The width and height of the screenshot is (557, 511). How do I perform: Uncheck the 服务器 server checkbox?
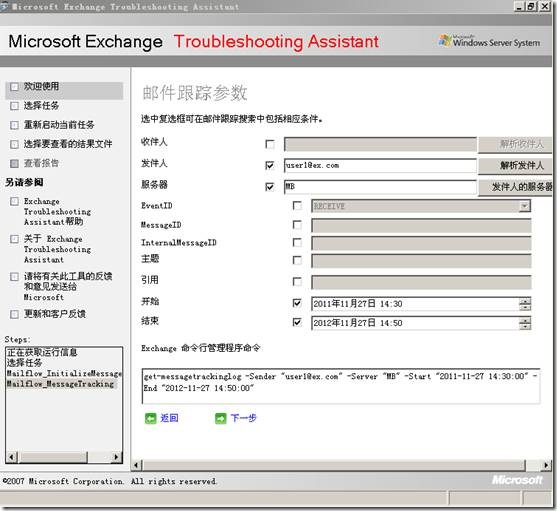(x=270, y=187)
